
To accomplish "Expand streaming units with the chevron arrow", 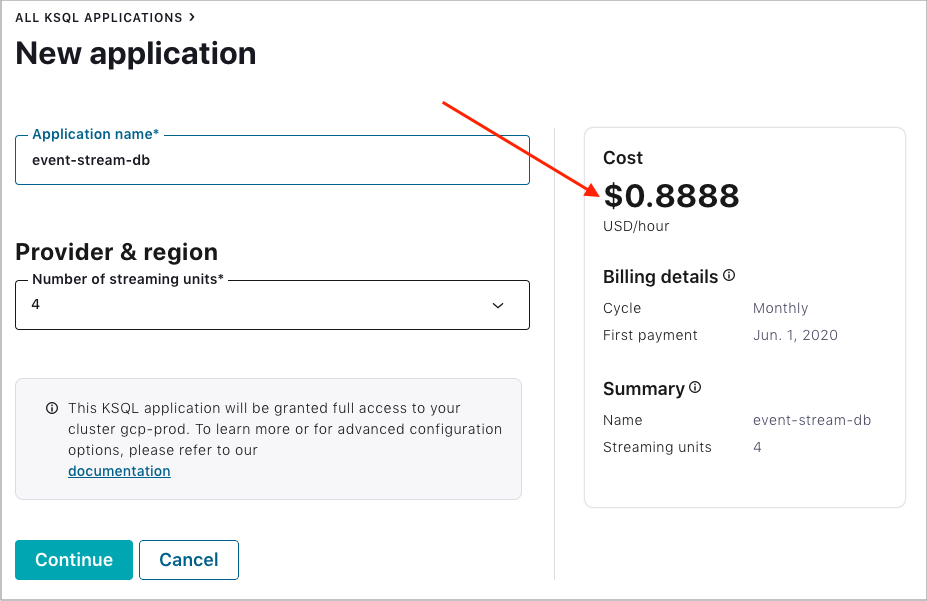I will [498, 305].
